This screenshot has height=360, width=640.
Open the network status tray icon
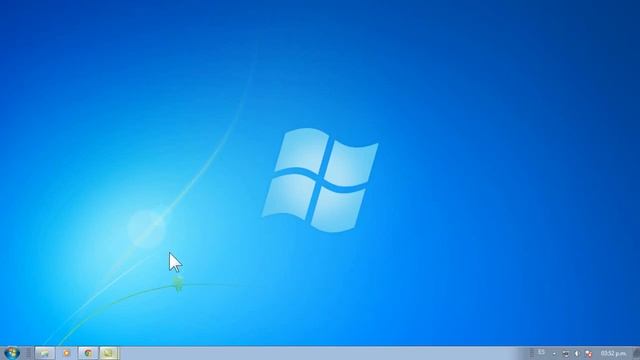pos(566,353)
